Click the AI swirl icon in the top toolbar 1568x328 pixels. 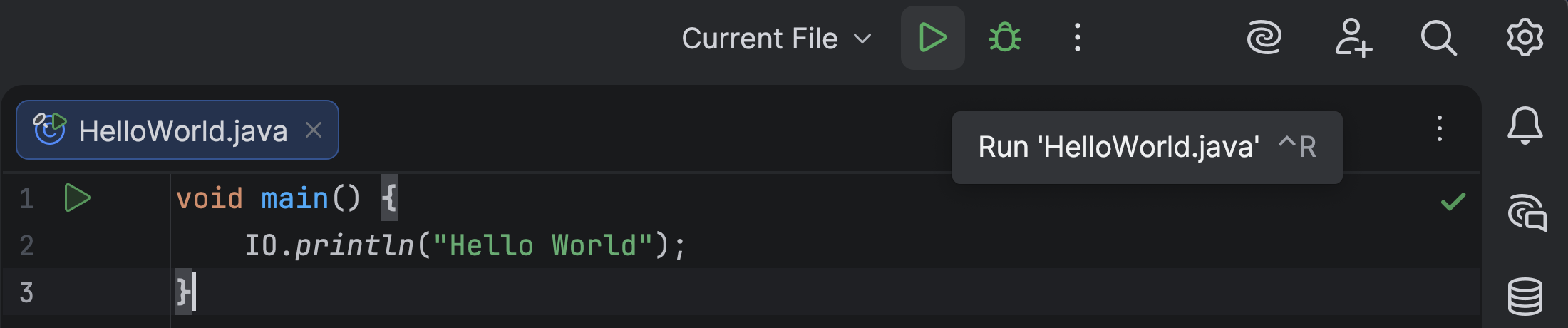pos(1264,38)
